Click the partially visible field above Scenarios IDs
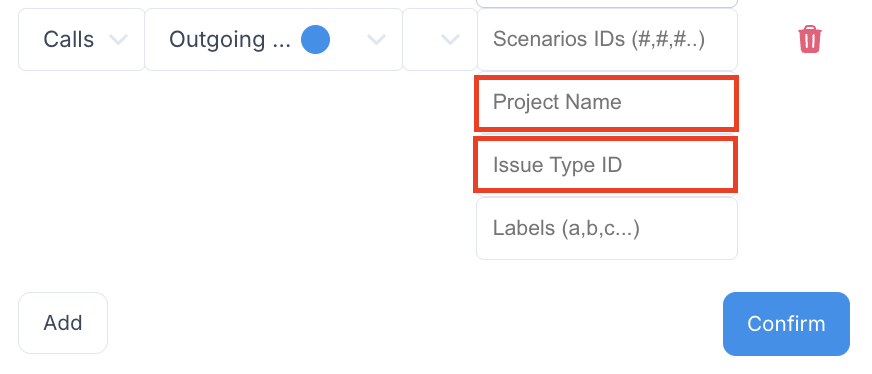 click(x=607, y=3)
